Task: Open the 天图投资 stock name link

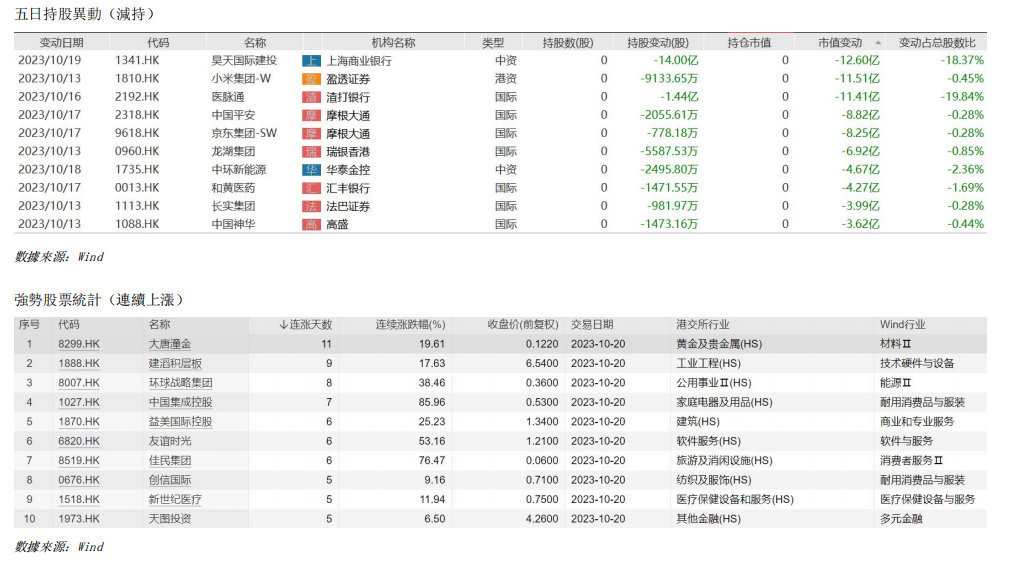Action: coord(169,519)
